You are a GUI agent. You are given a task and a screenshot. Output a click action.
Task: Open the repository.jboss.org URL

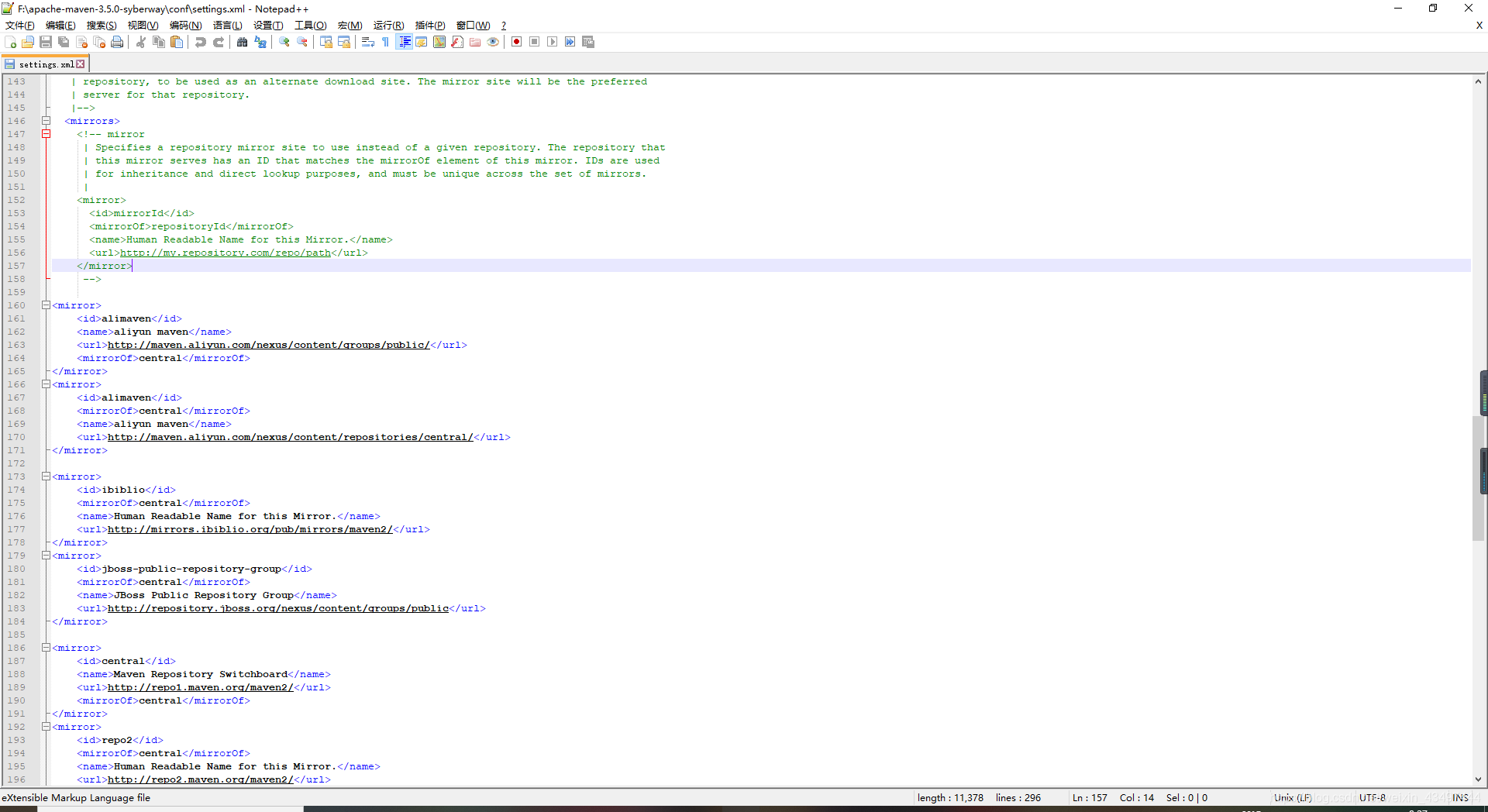click(278, 608)
